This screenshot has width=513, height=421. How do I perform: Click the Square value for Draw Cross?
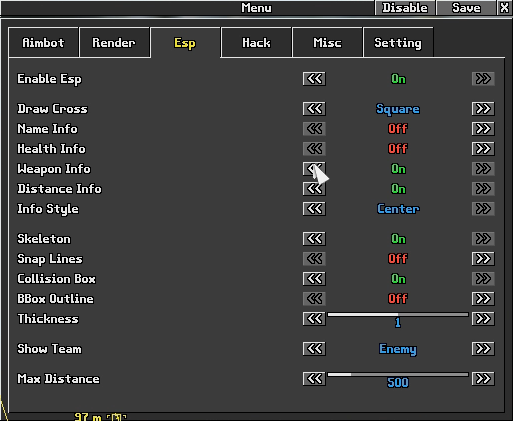(x=398, y=109)
